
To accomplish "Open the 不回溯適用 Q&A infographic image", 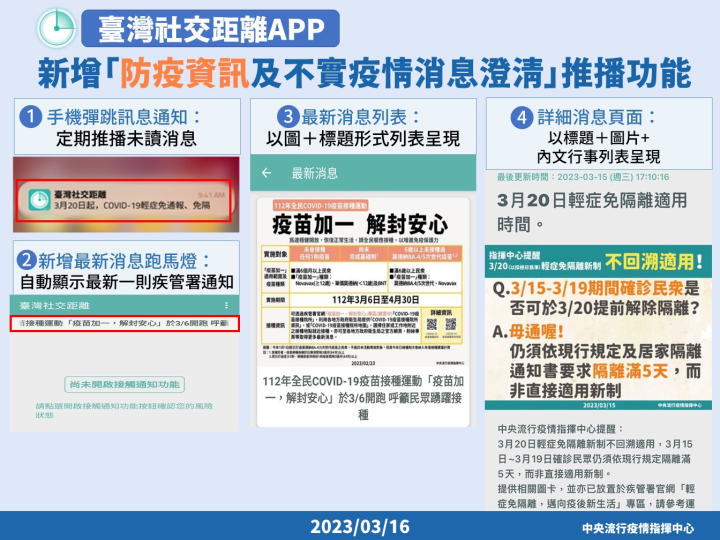I will coord(598,324).
